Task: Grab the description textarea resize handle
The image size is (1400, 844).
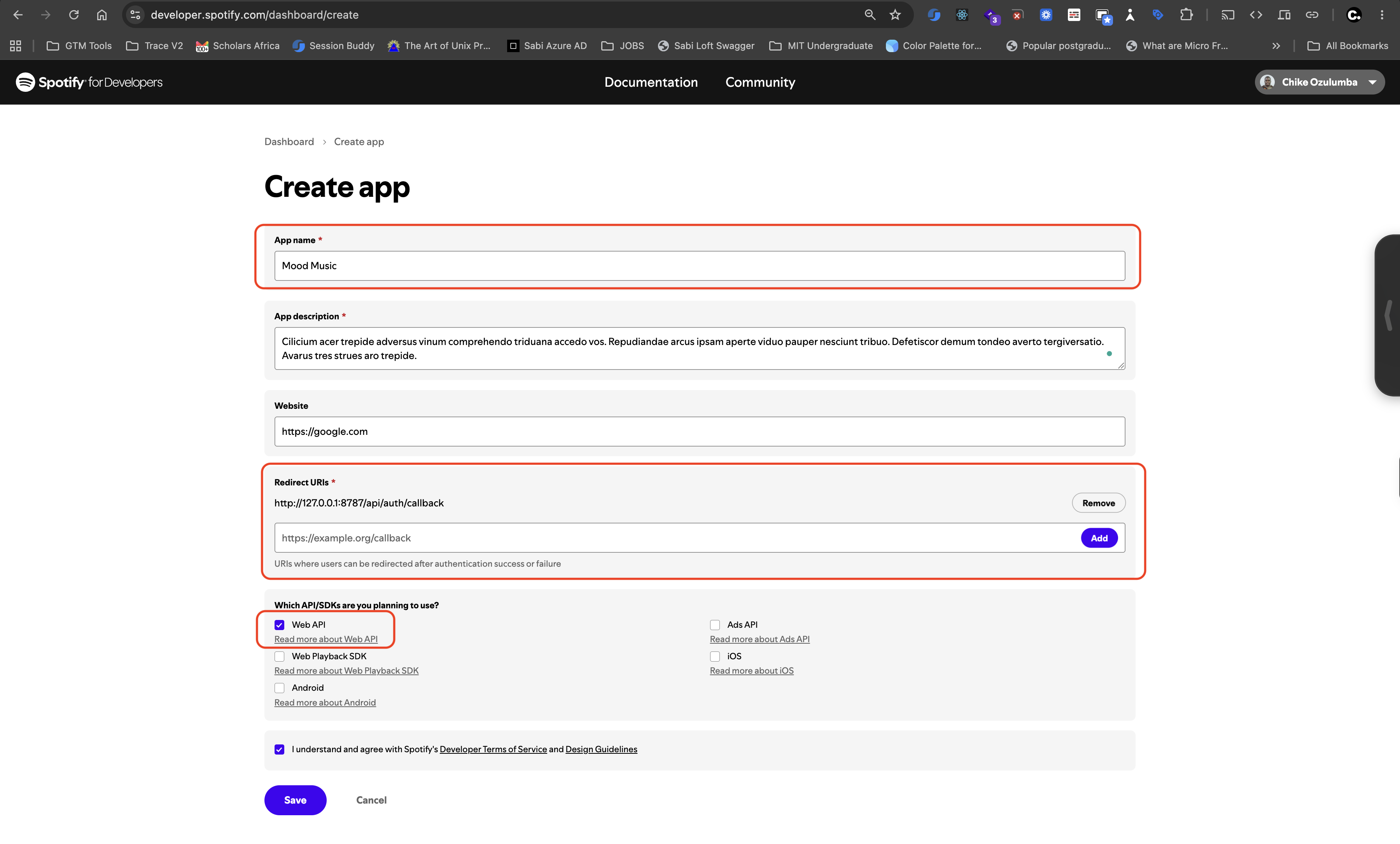Action: (x=1121, y=366)
